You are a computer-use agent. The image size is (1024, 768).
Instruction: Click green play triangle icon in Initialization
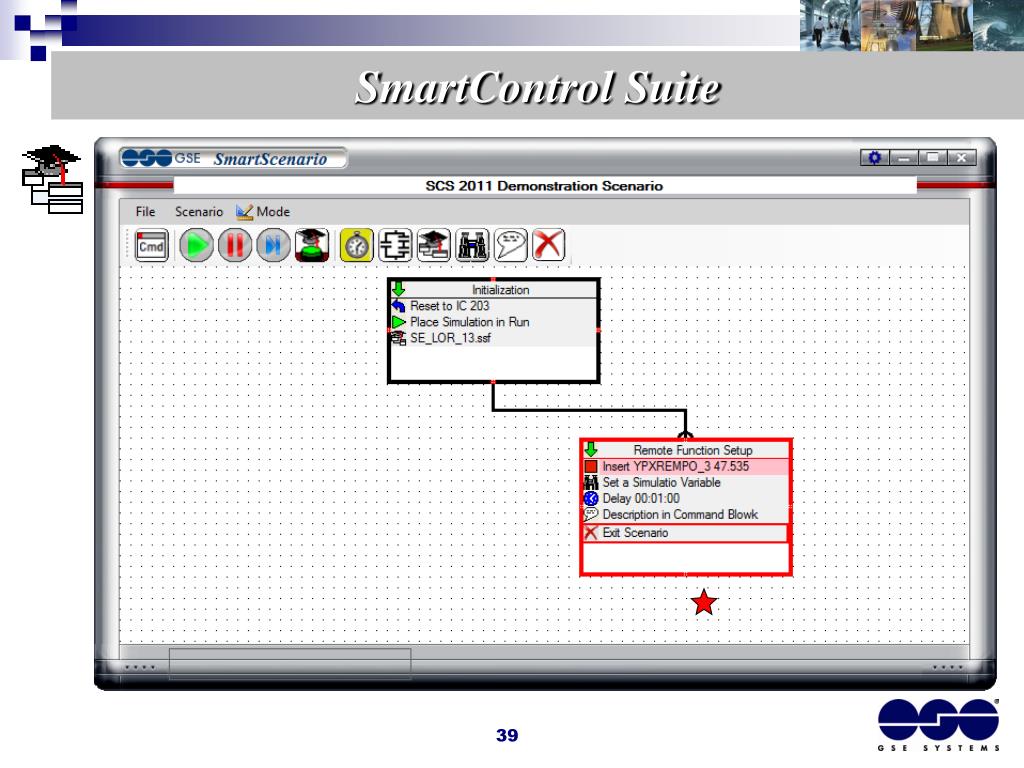pos(398,322)
